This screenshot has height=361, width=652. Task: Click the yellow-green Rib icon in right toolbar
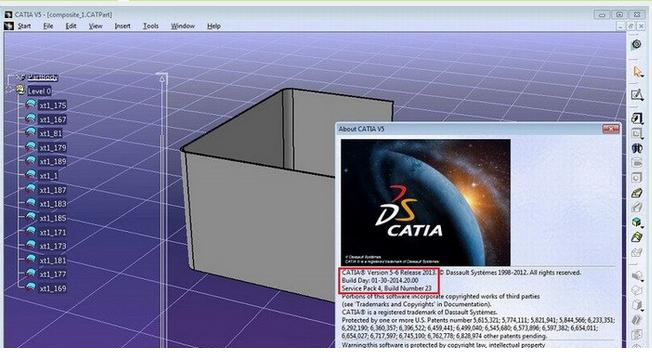coord(637,193)
